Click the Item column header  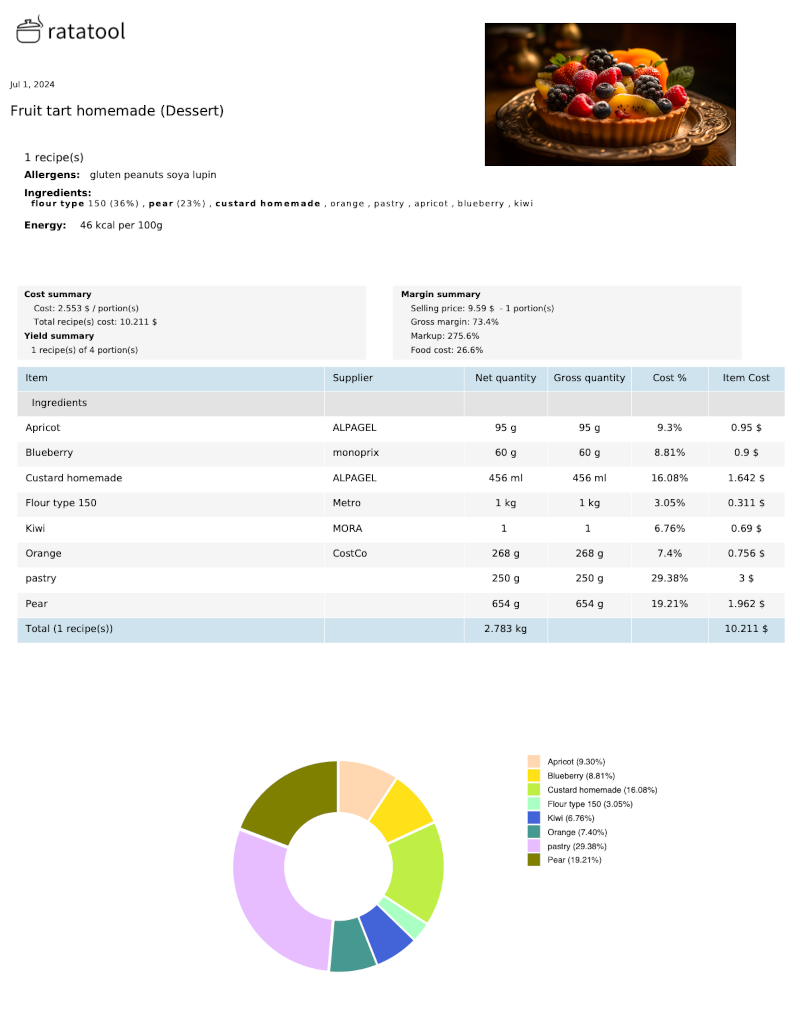click(36, 377)
